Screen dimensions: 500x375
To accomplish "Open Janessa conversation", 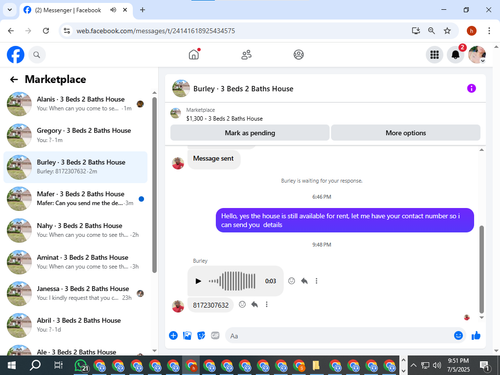I will click(75, 293).
